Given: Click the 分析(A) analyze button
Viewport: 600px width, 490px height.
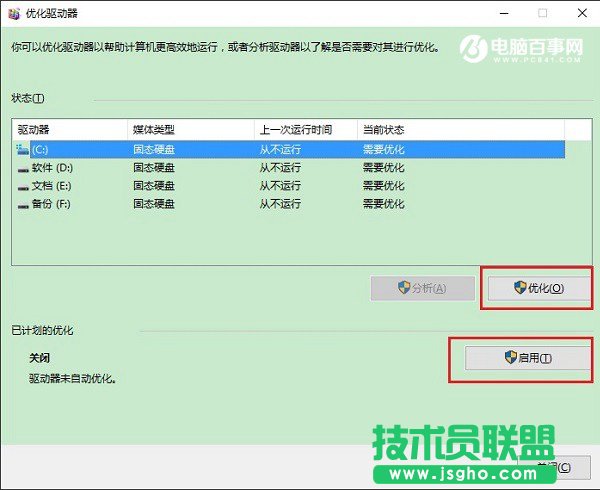Looking at the screenshot, I should point(423,288).
